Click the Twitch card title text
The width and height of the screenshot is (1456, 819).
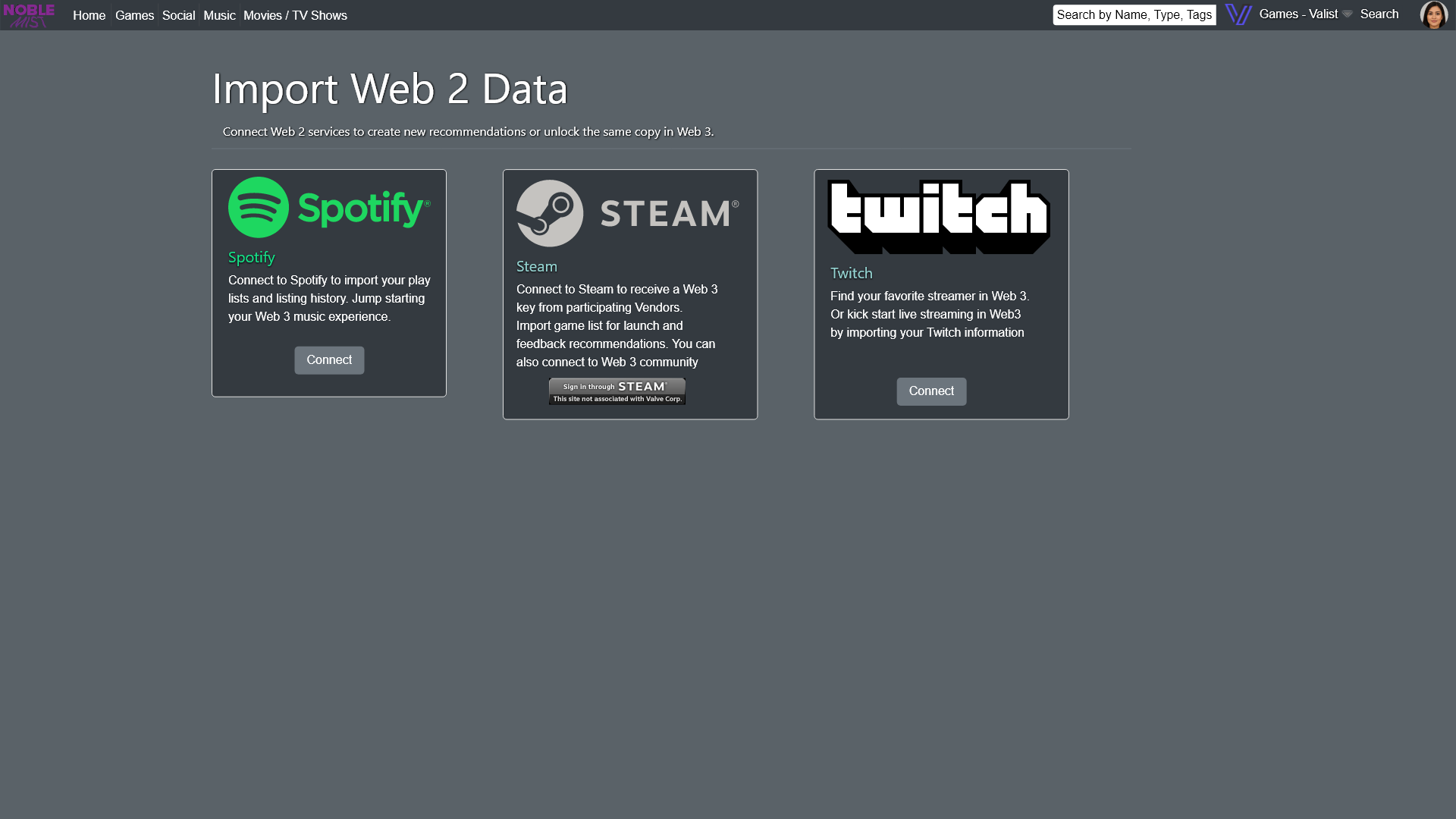click(851, 273)
